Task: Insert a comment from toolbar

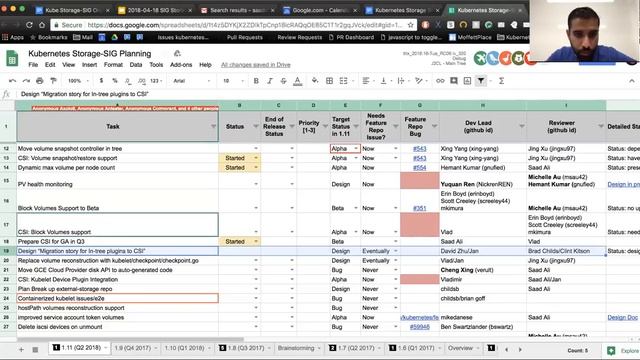Action: coord(454,81)
